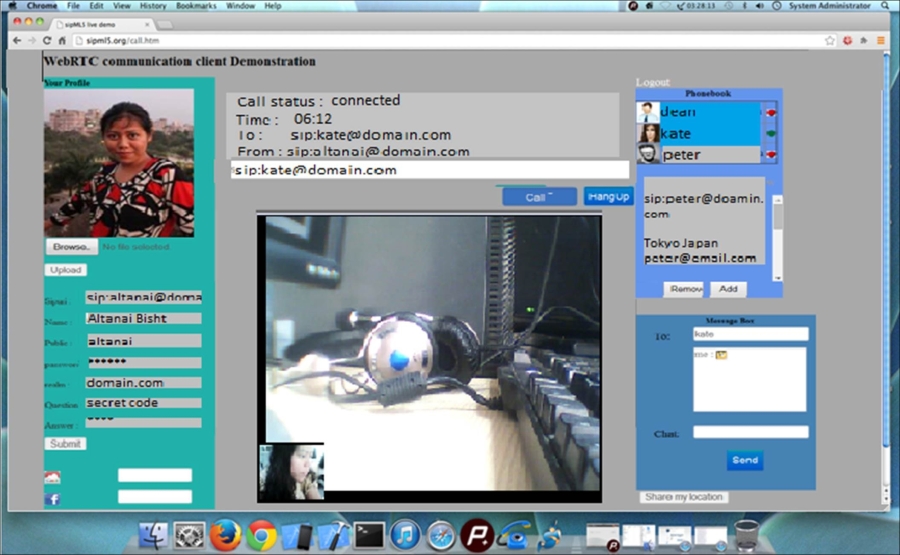900x555 pixels.
Task: Click the message To field with kate
Action: click(750, 334)
